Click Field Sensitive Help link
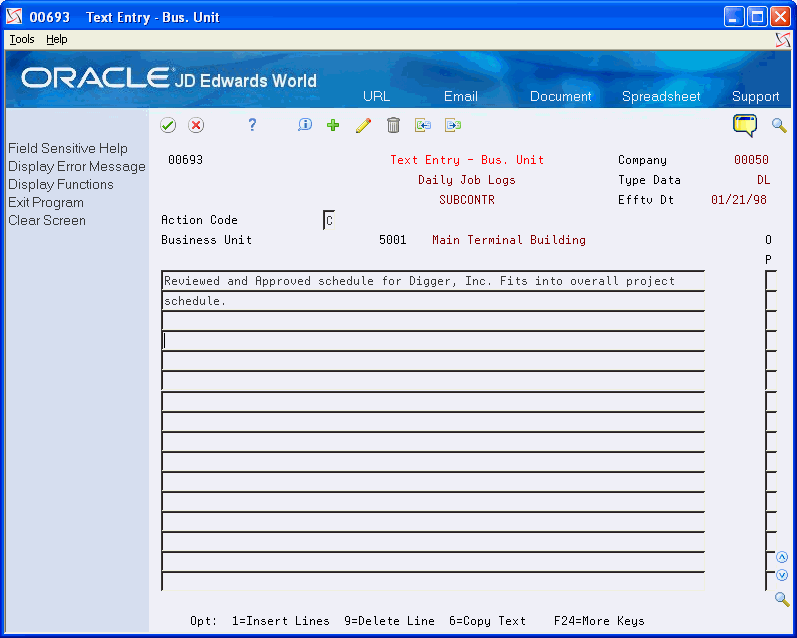Image resolution: width=797 pixels, height=638 pixels. pyautogui.click(x=68, y=148)
